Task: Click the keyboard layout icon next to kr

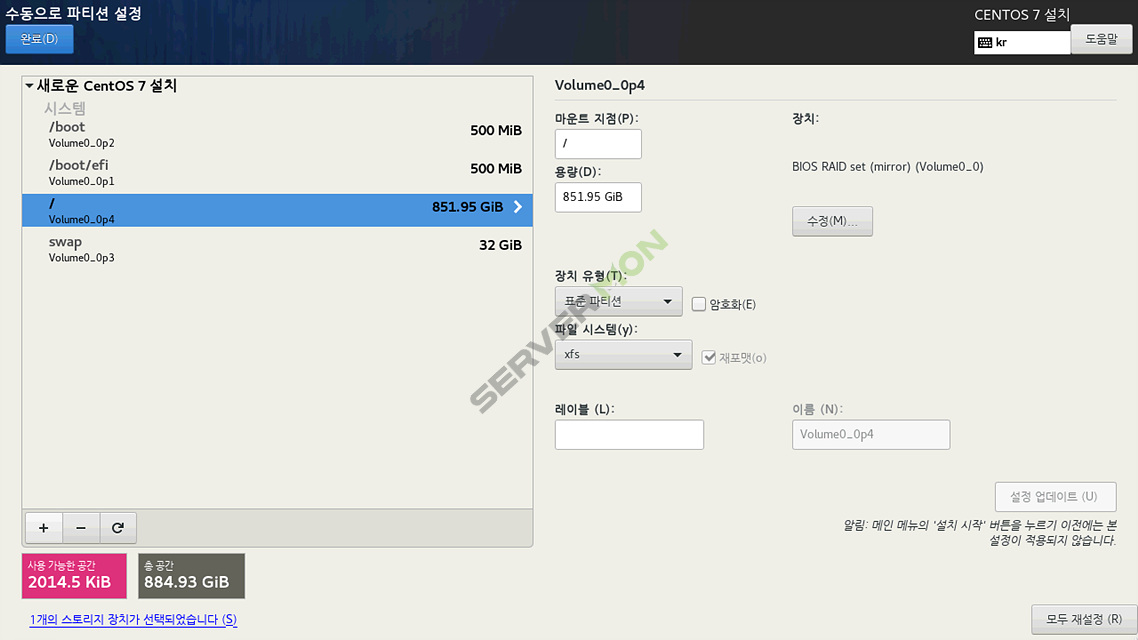Action: click(x=985, y=43)
